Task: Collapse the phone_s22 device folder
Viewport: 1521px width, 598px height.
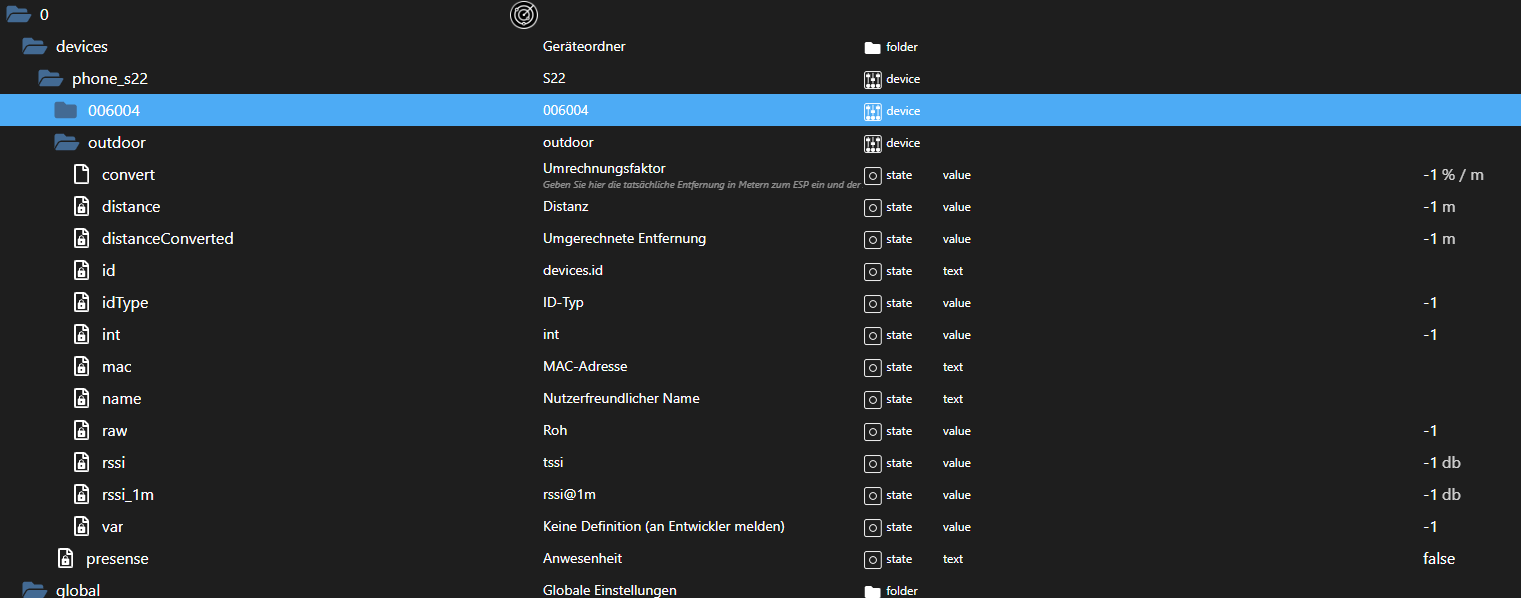Action: coord(51,78)
